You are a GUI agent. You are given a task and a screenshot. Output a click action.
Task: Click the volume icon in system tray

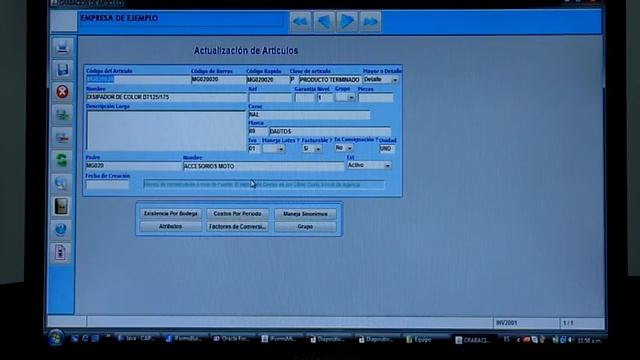tap(571, 340)
